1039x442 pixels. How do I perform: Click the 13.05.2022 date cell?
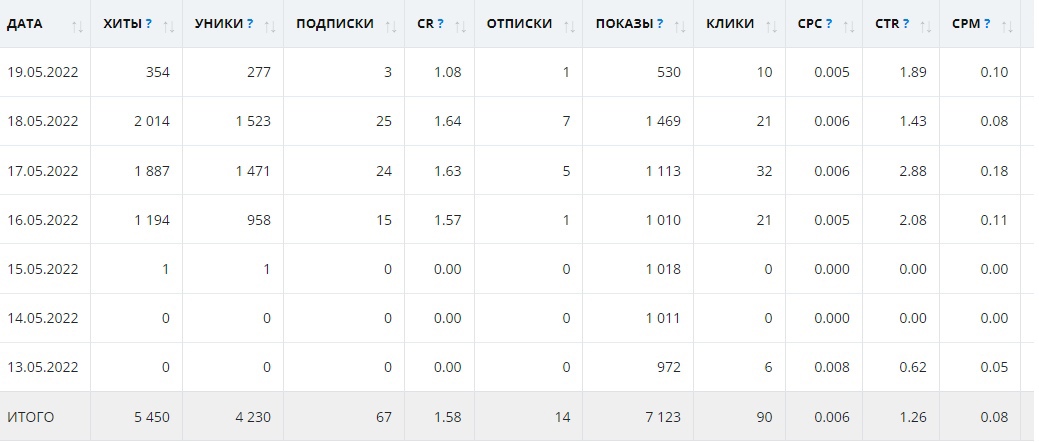pos(43,368)
